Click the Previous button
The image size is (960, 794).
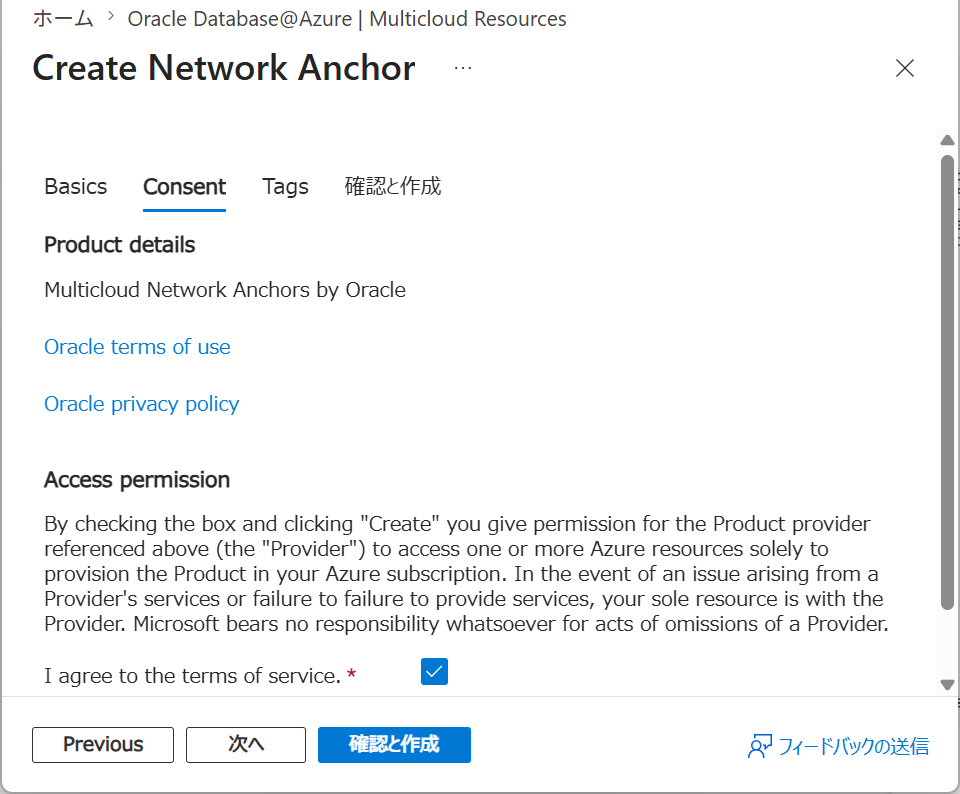(x=103, y=744)
